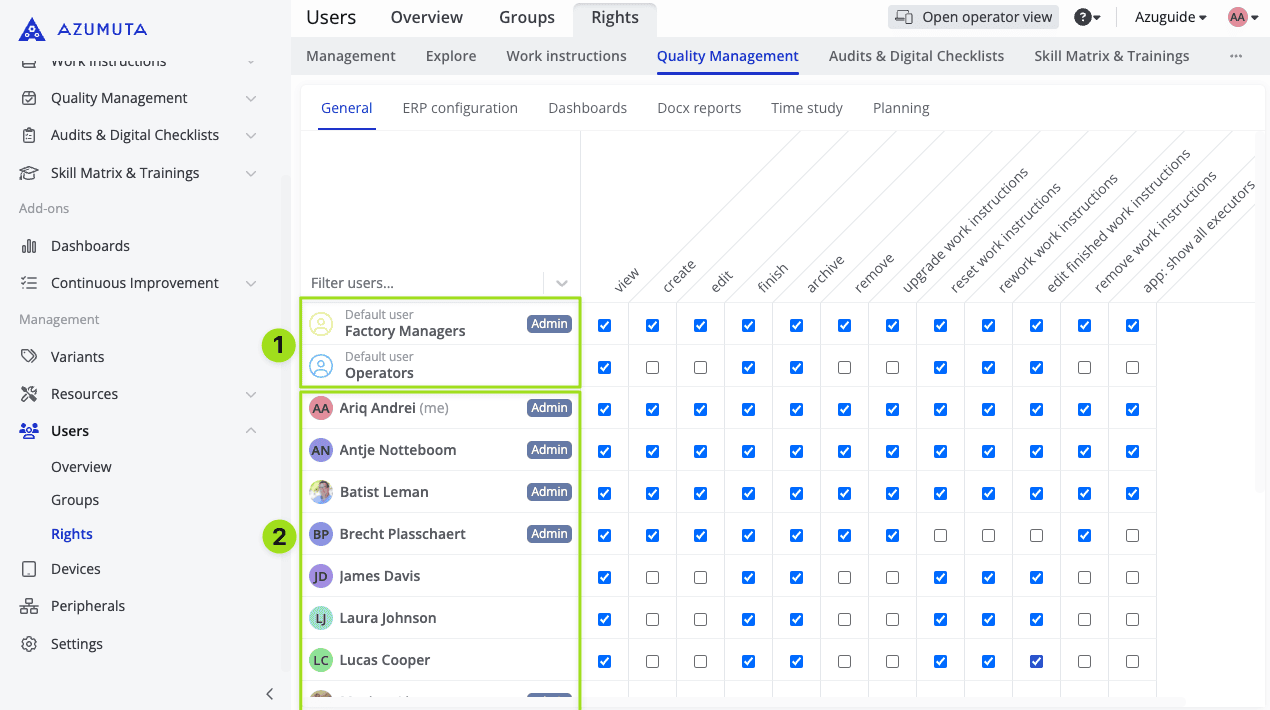Toggle Operators create permission checkbox
The height and width of the screenshot is (710, 1270).
[652, 368]
